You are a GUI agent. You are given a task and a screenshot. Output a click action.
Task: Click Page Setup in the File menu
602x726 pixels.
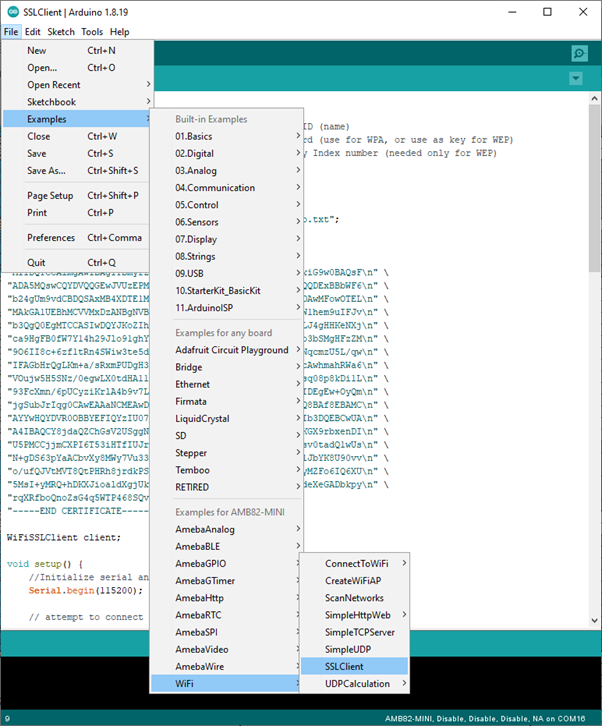point(50,196)
